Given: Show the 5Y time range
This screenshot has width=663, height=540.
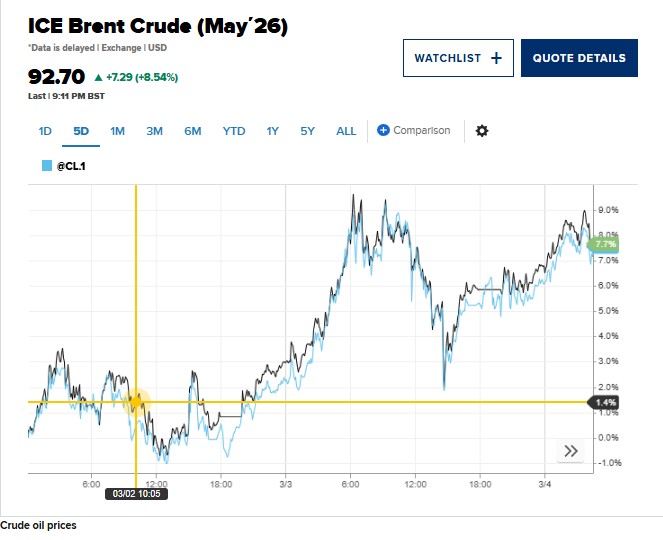Looking at the screenshot, I should 307,131.
